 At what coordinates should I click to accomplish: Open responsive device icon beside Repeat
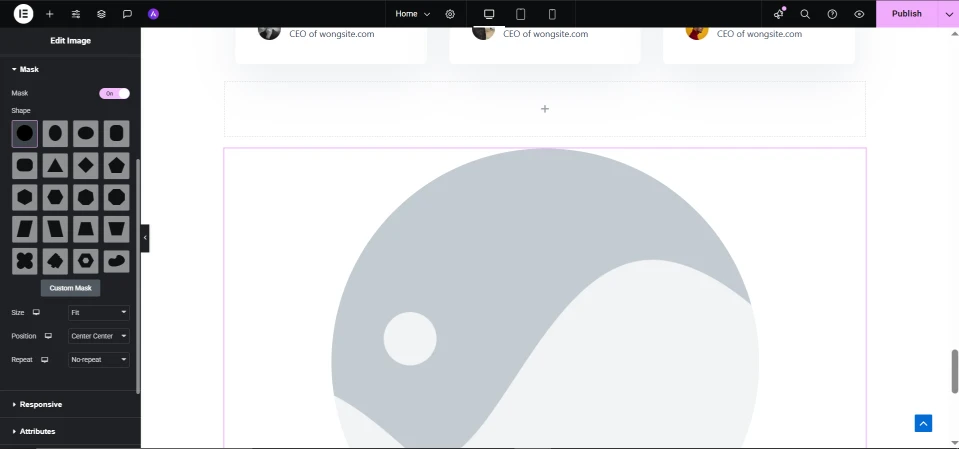tap(45, 360)
